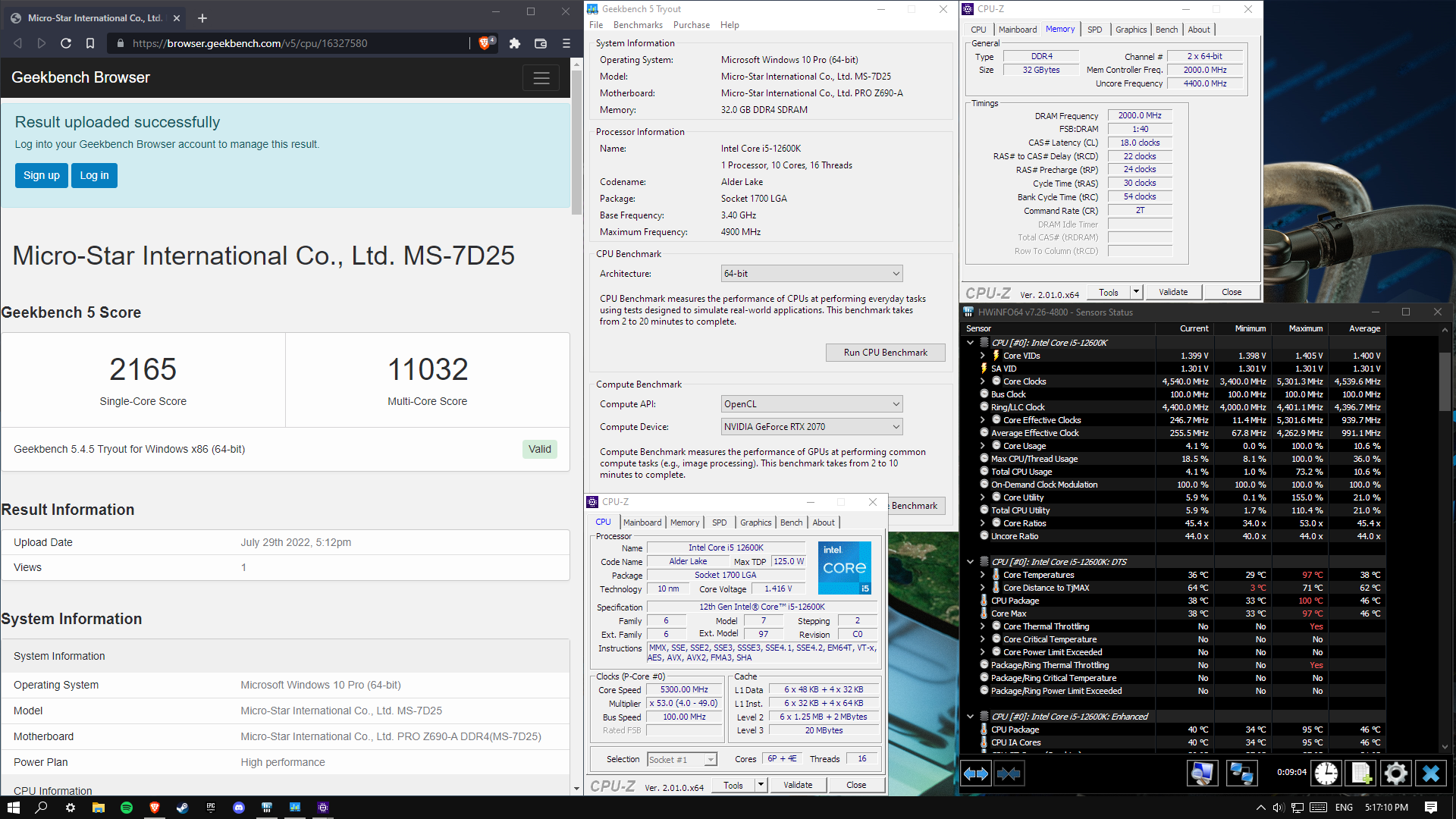This screenshot has height=819, width=1456.
Task: Show hidden system tray icons chevron
Action: click(1260, 808)
